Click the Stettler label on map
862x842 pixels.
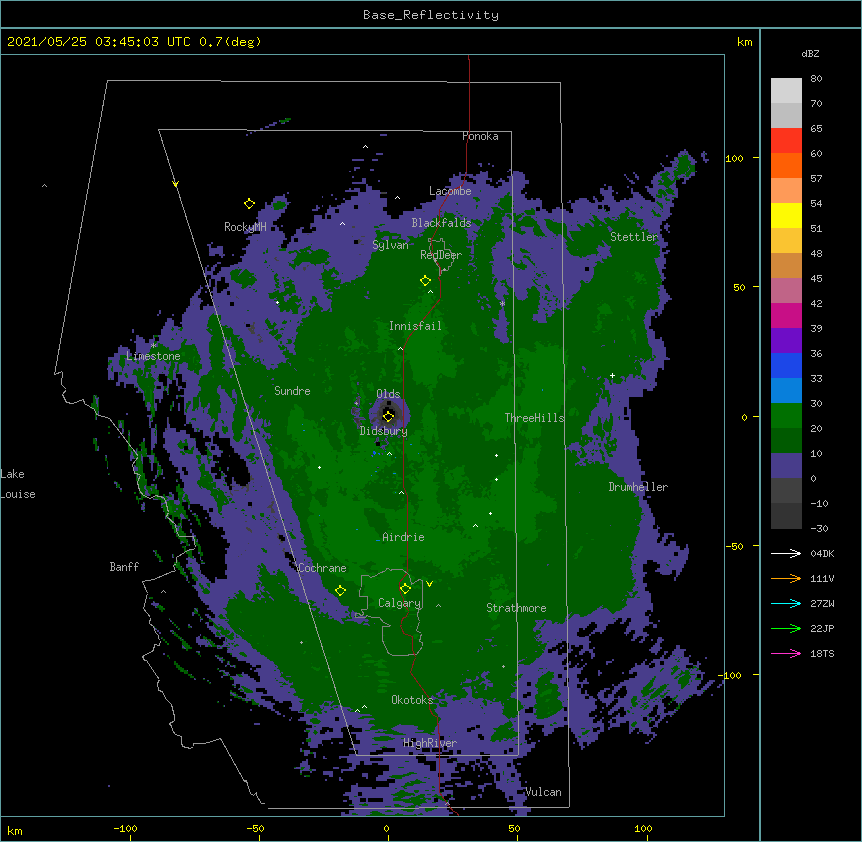(634, 237)
